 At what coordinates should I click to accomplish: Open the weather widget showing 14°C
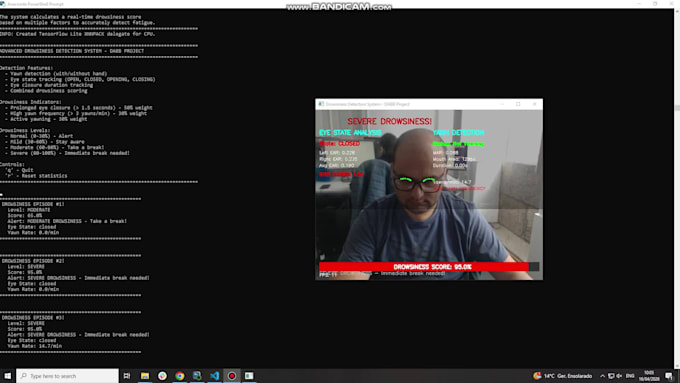point(562,376)
